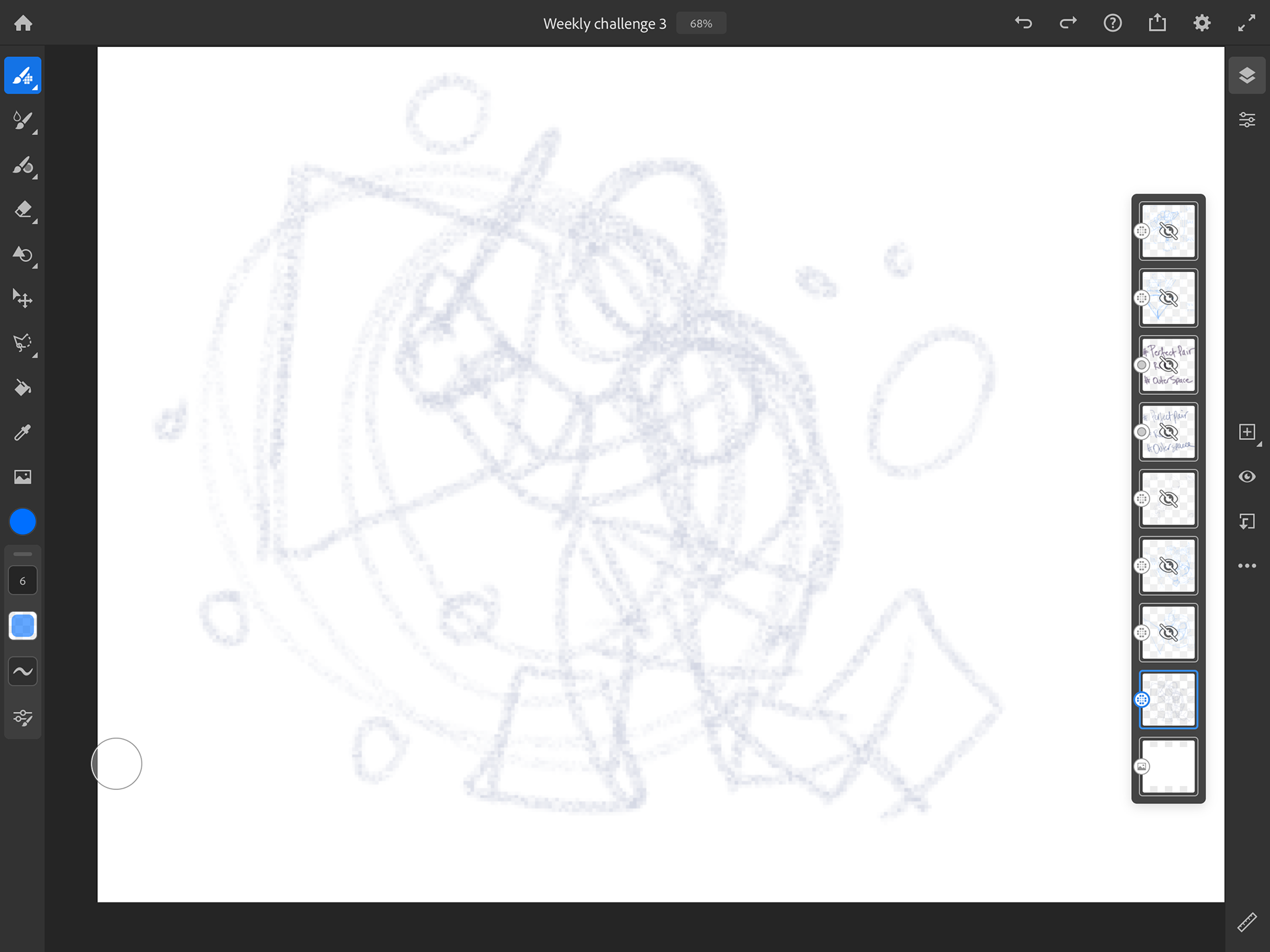Select the bottom background layer thumbnail
The height and width of the screenshot is (952, 1270).
(1168, 766)
